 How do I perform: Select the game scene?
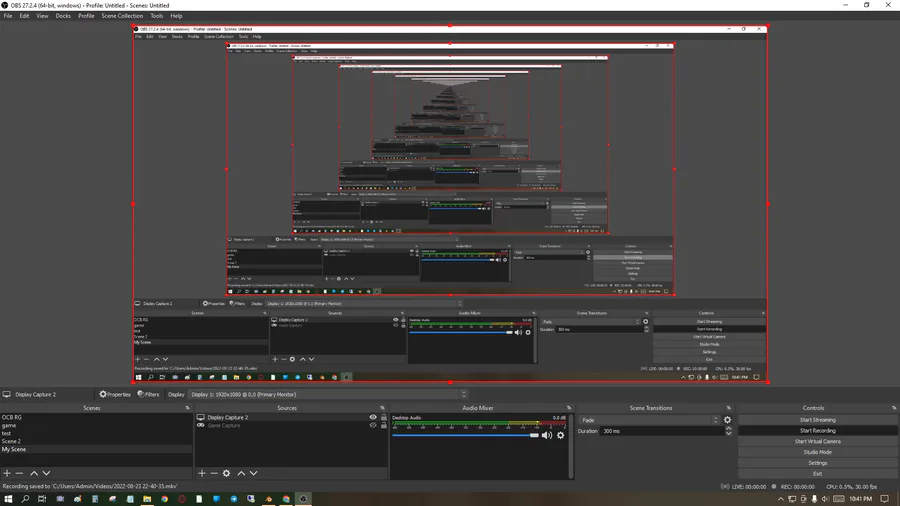pos(96,426)
